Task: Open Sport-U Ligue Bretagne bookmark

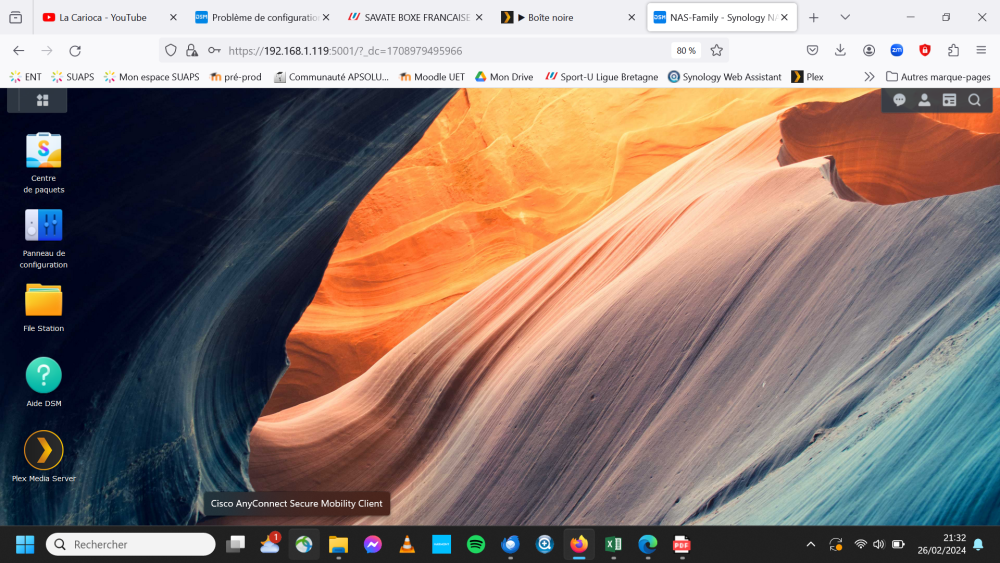Action: pyautogui.click(x=601, y=77)
